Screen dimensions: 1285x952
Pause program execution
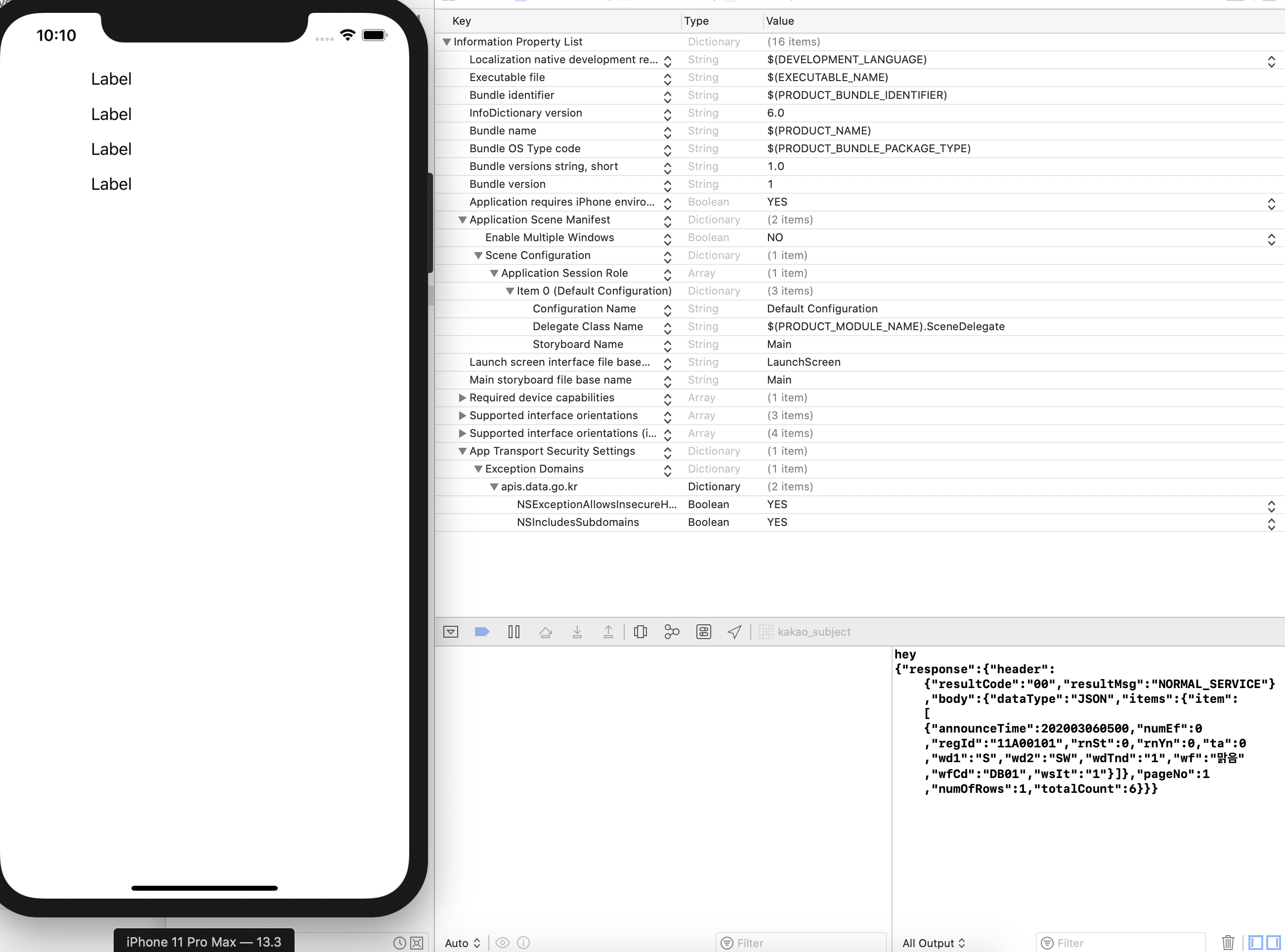(x=514, y=632)
